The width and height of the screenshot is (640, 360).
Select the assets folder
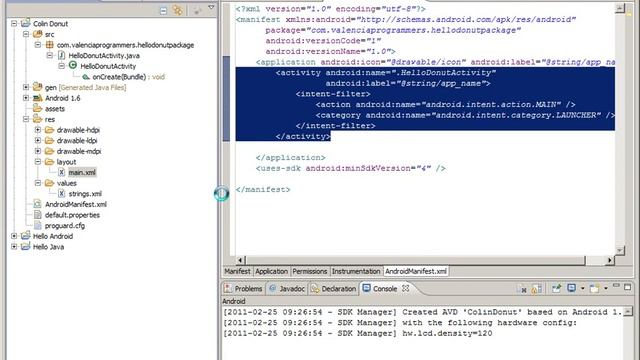tap(55, 109)
